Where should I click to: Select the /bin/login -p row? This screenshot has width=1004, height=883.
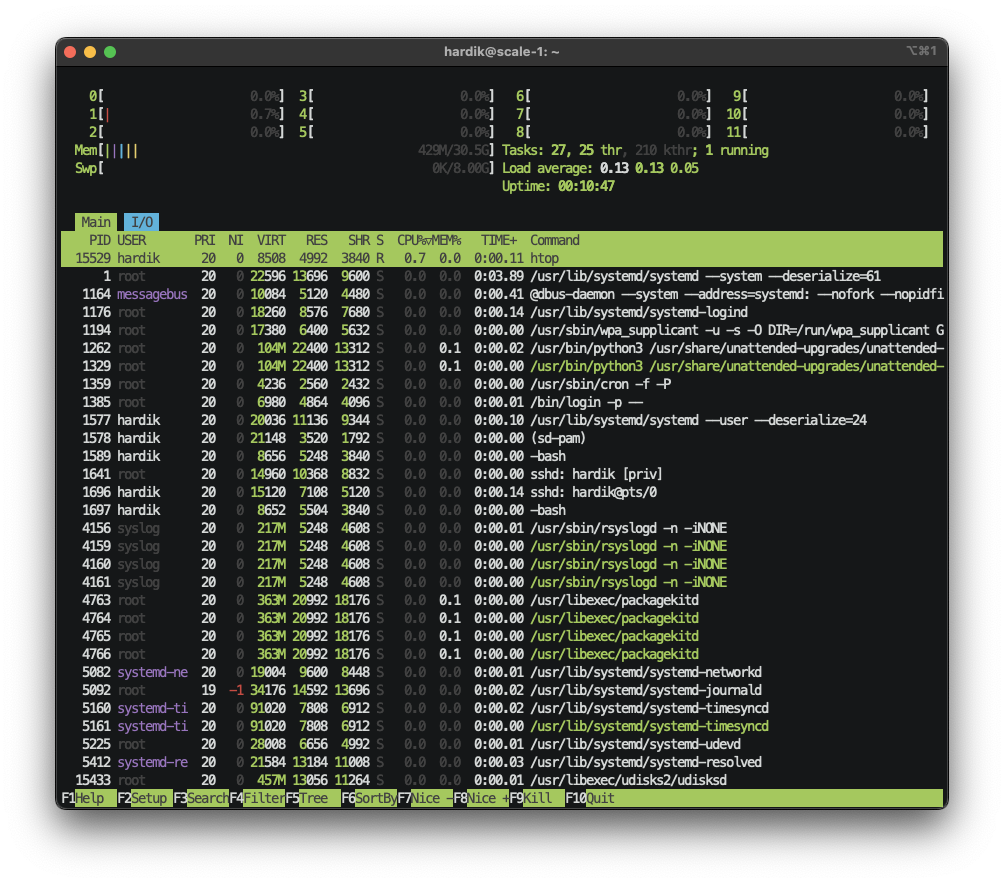pyautogui.click(x=502, y=402)
